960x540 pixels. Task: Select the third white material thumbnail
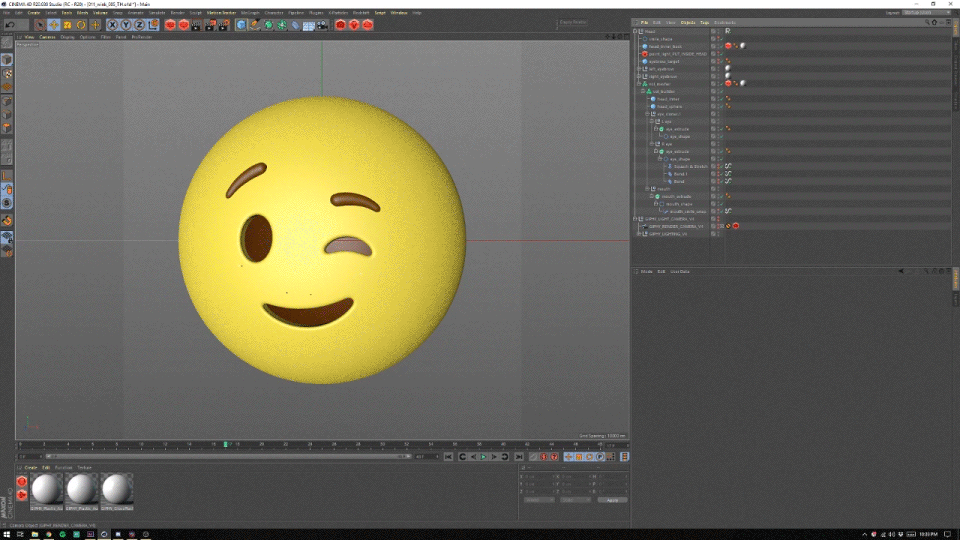(116, 489)
